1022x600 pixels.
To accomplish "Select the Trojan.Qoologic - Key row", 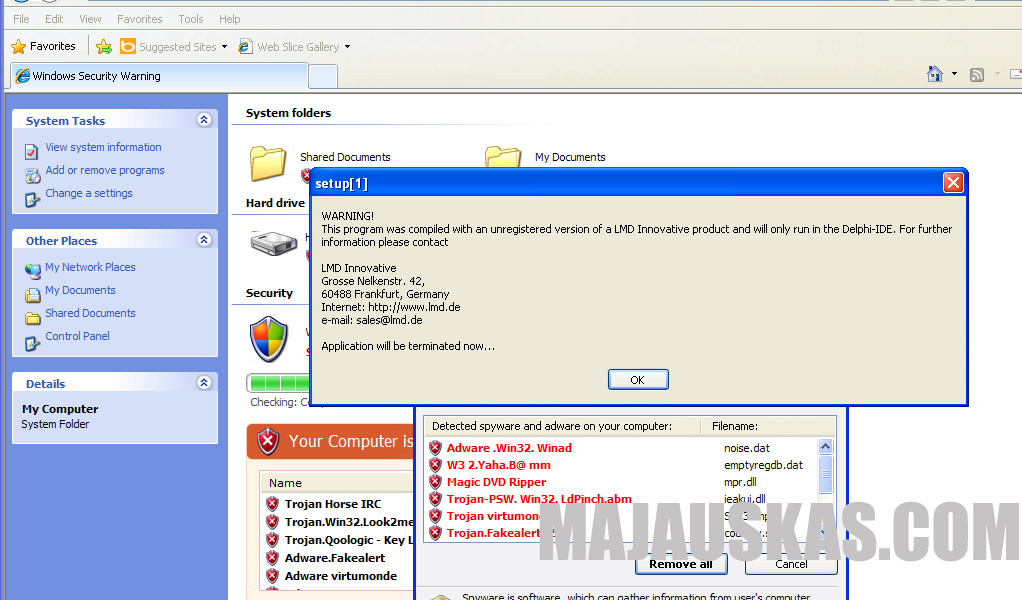I will tap(339, 540).
